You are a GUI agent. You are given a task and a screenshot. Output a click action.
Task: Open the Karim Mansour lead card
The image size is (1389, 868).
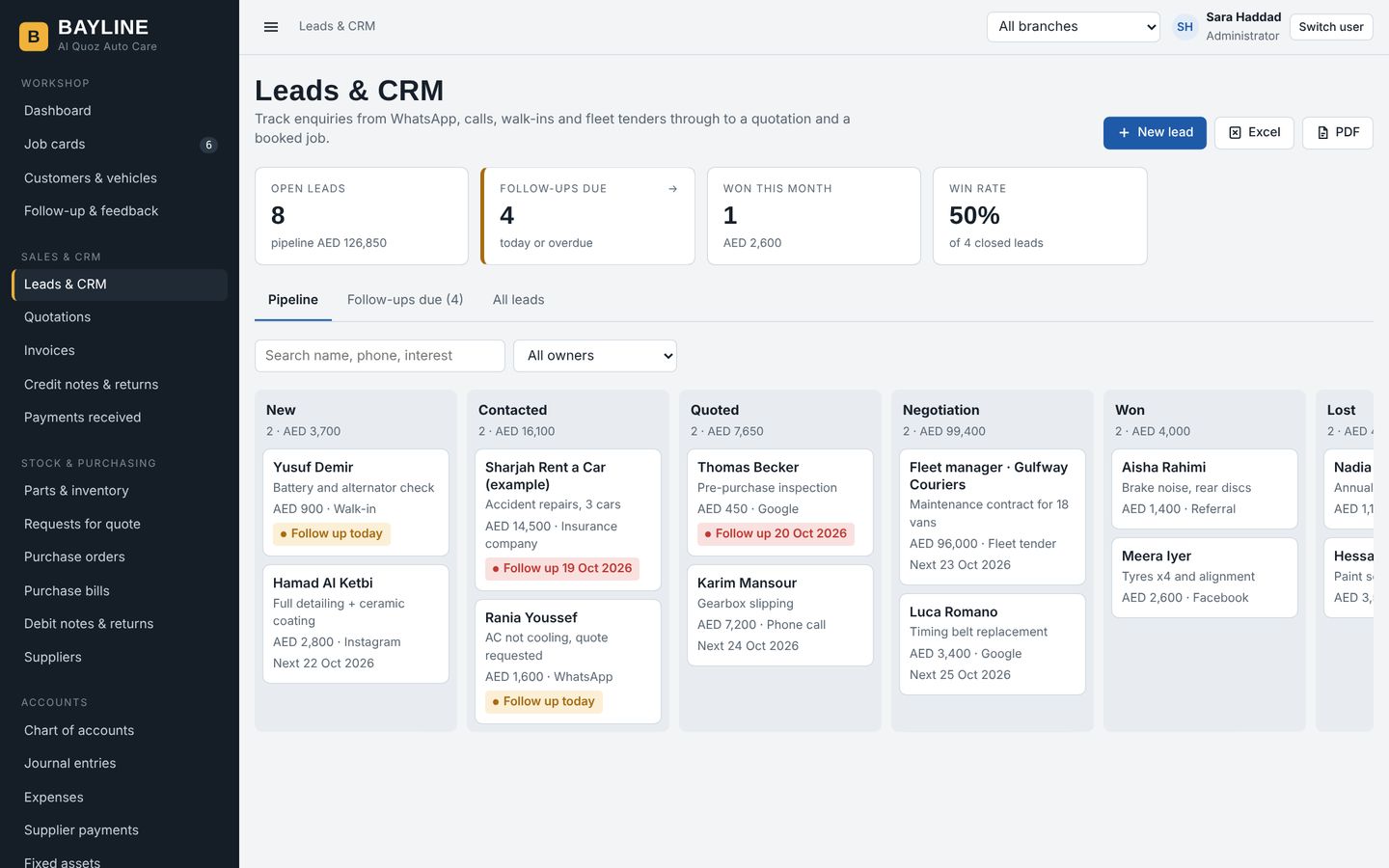pos(780,615)
